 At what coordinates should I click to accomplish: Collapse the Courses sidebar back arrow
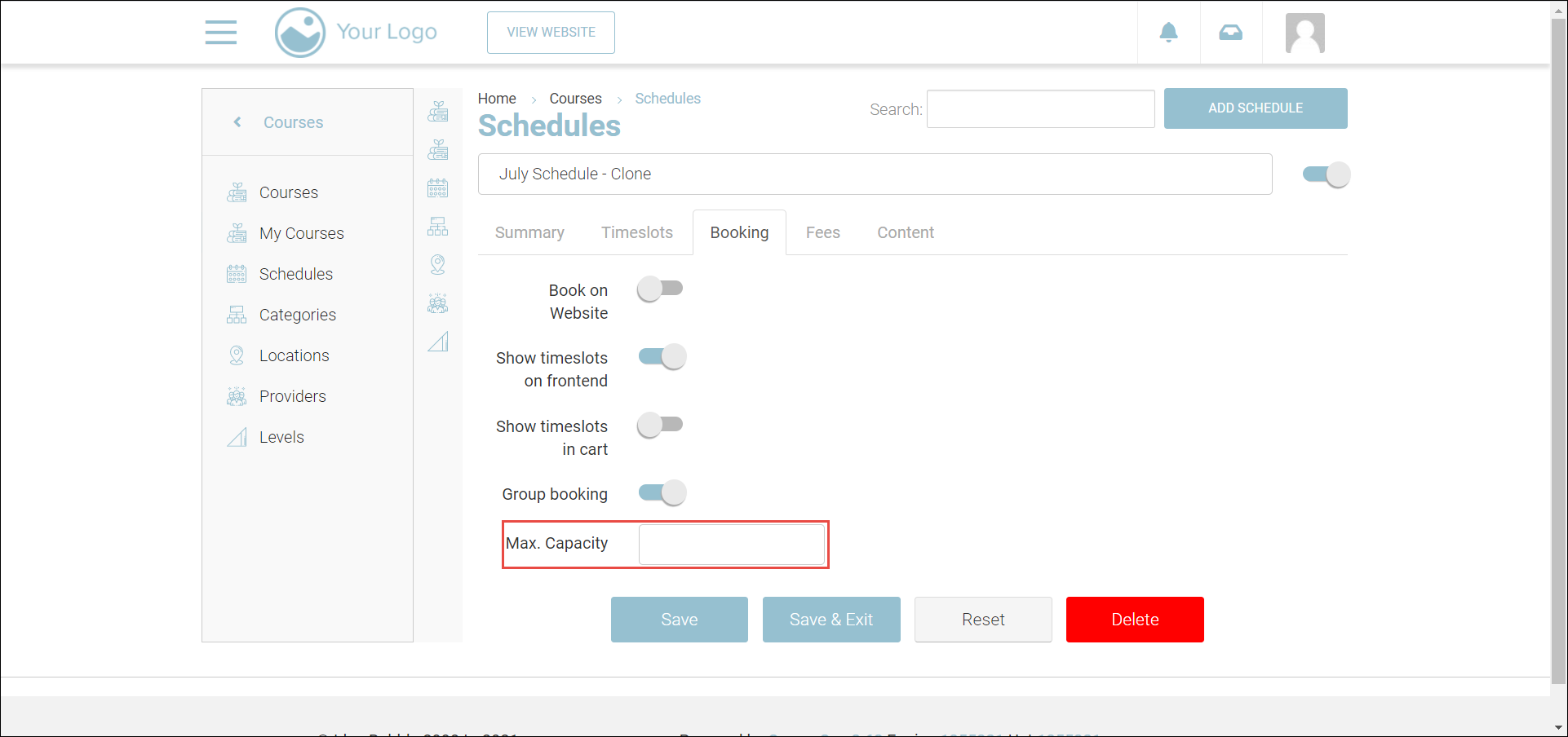pyautogui.click(x=237, y=122)
